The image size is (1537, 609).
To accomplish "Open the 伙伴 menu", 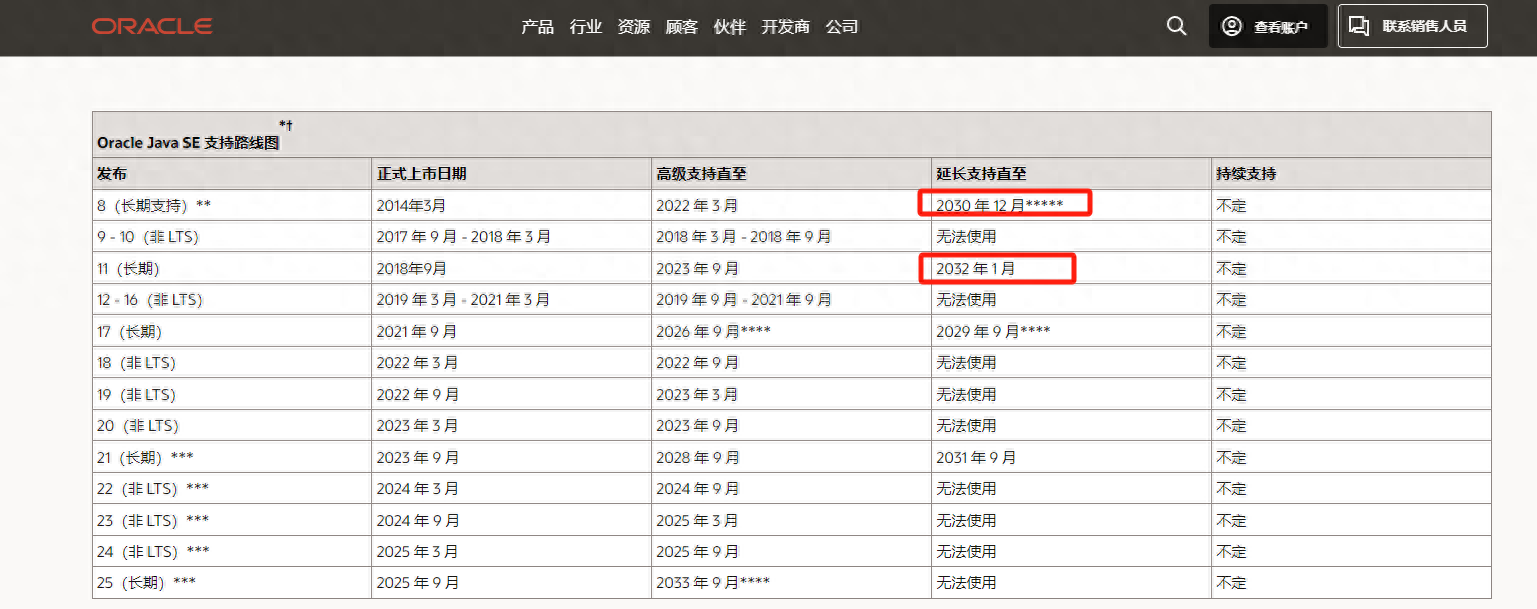I will (x=730, y=27).
